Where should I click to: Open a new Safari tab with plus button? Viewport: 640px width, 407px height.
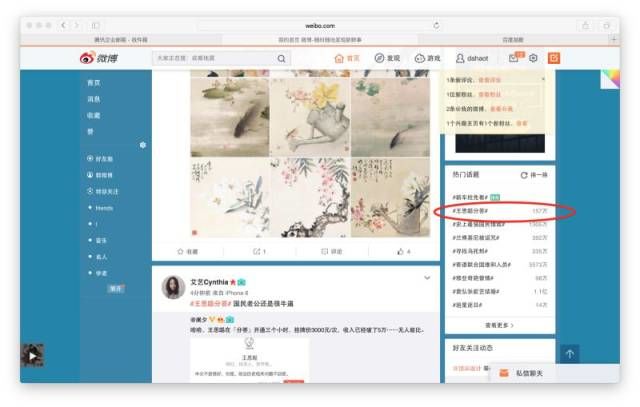(613, 39)
